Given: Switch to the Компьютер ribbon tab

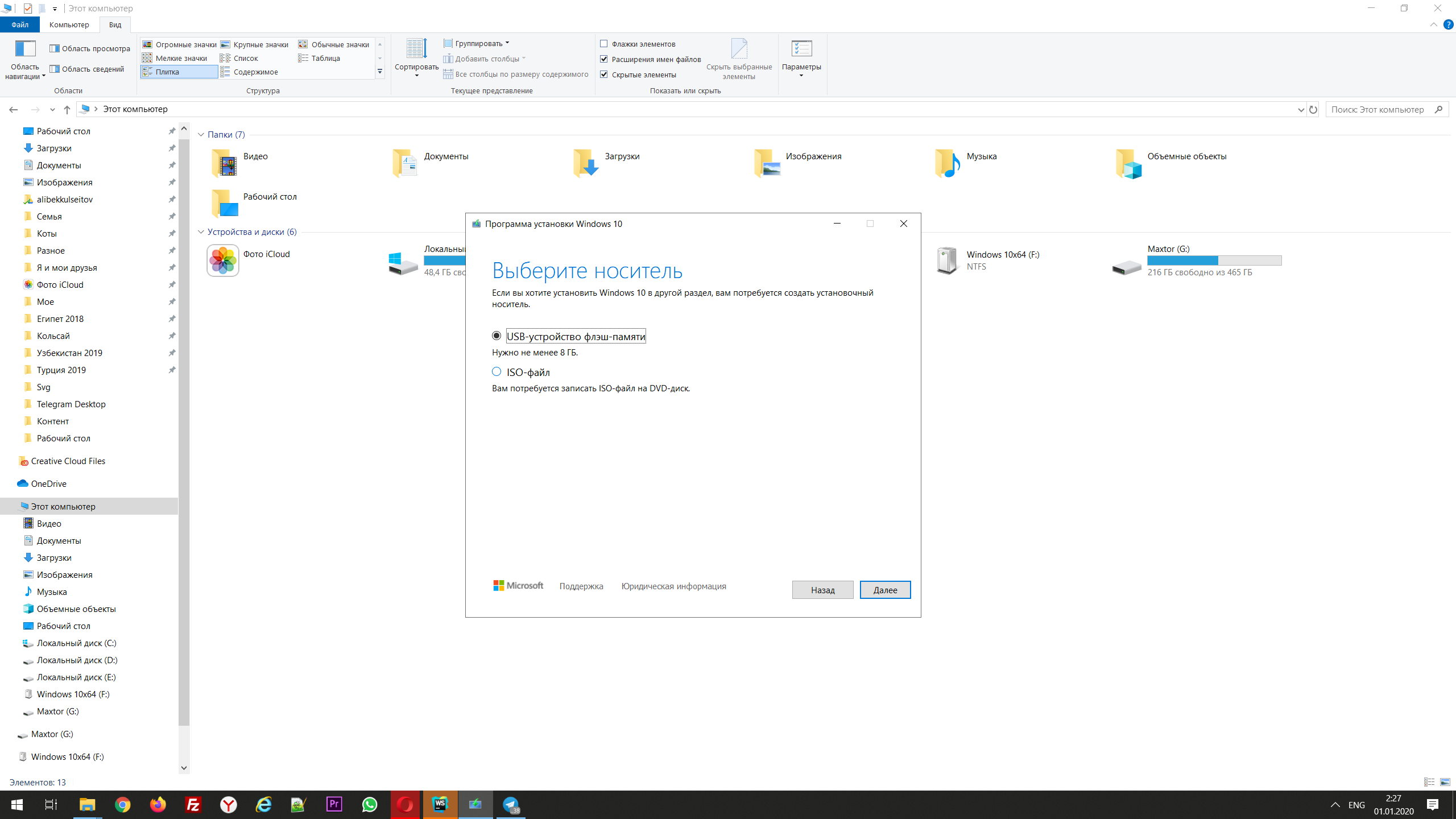Looking at the screenshot, I should coord(69,24).
